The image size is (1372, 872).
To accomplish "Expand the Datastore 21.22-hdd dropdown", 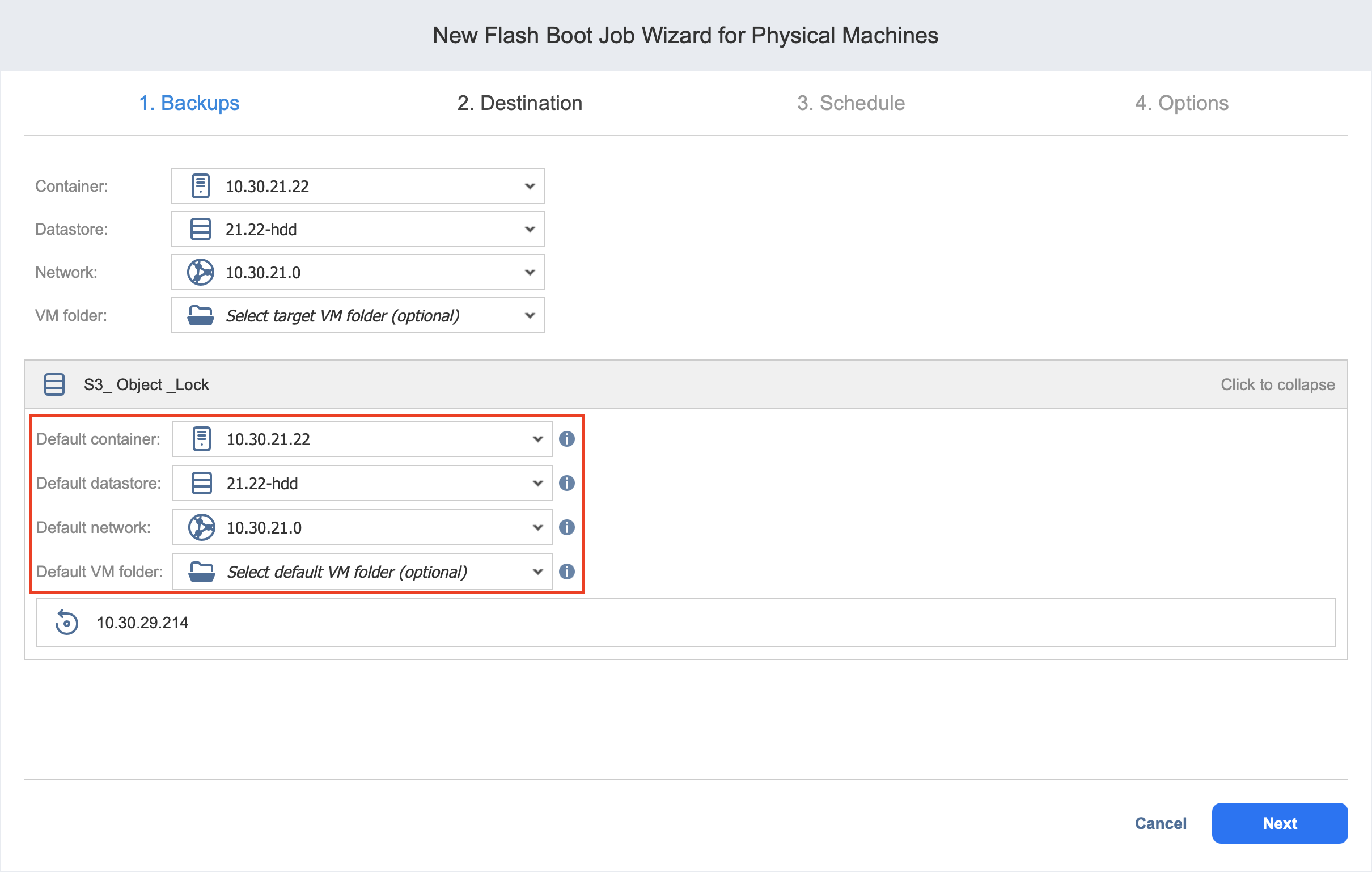I will [x=530, y=230].
